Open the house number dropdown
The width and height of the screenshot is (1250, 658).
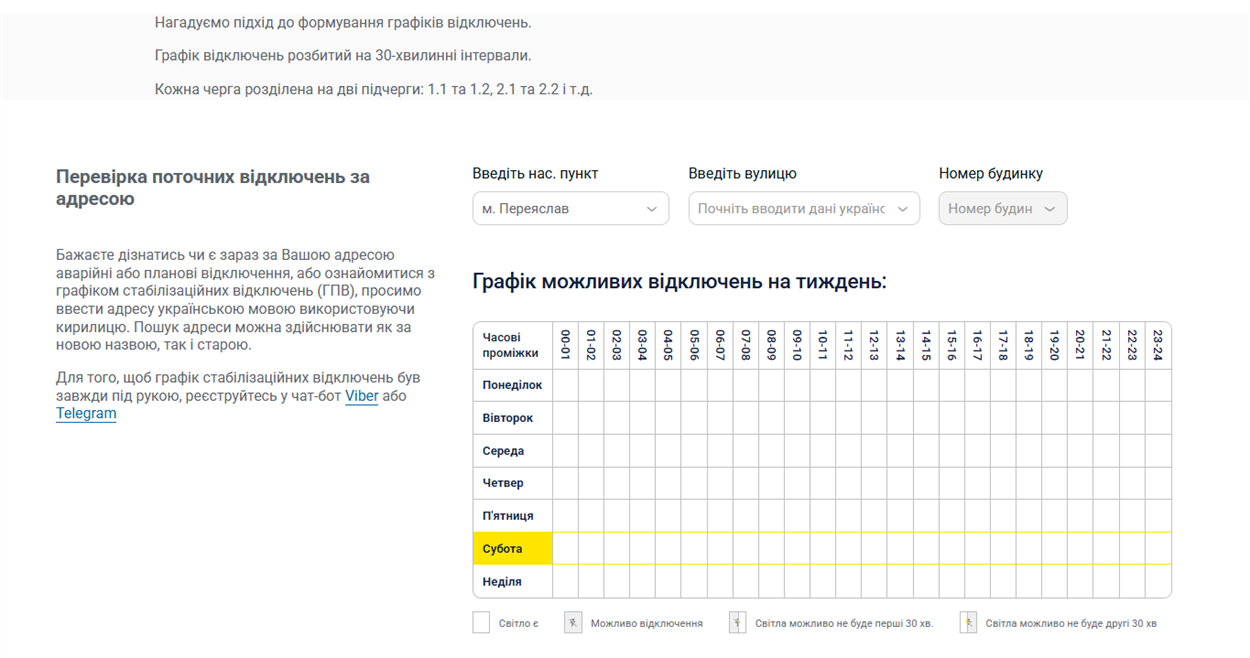click(1002, 209)
